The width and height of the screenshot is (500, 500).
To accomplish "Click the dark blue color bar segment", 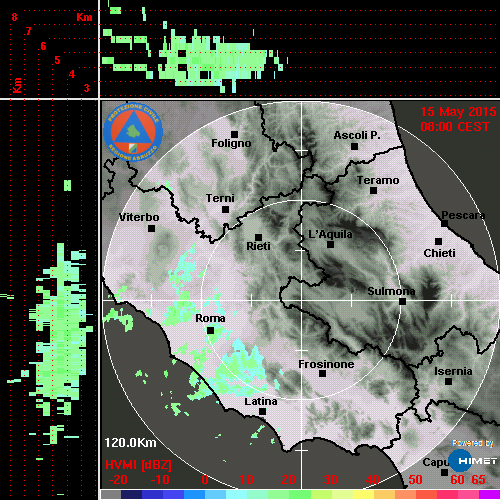I will click(x=131, y=494).
